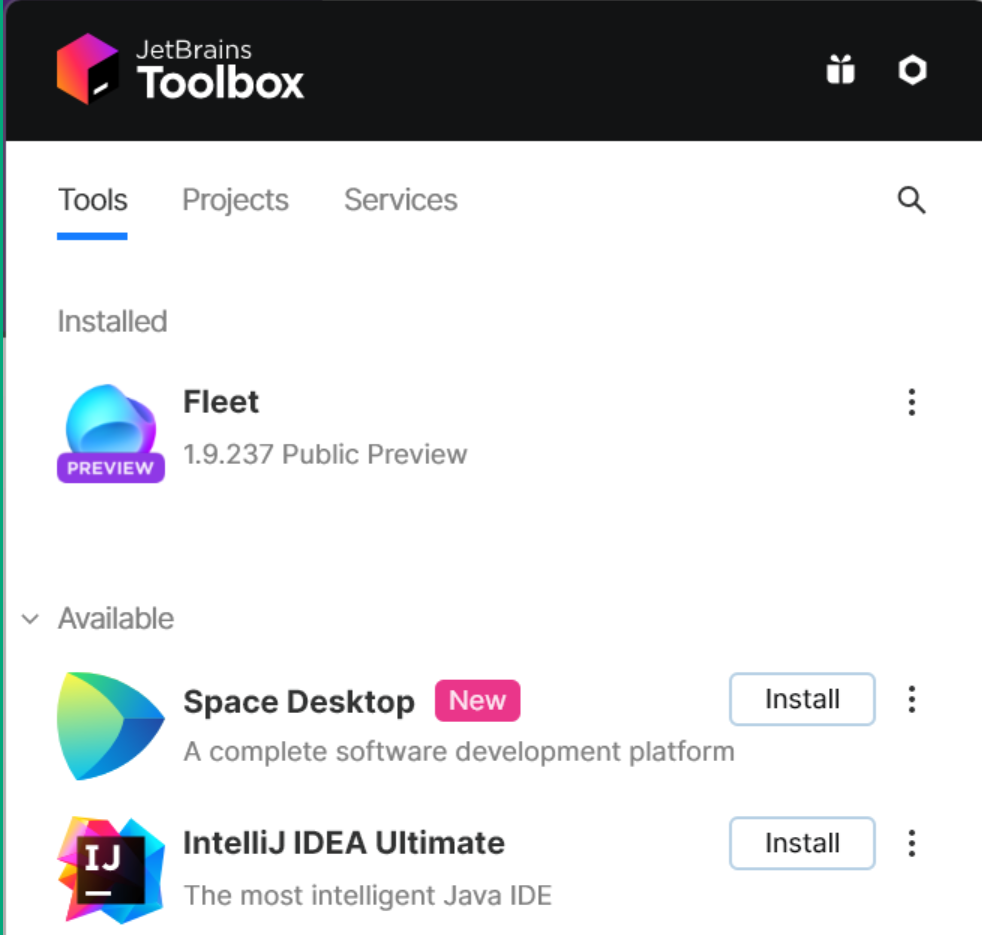Switch to the Projects tab

coord(235,200)
